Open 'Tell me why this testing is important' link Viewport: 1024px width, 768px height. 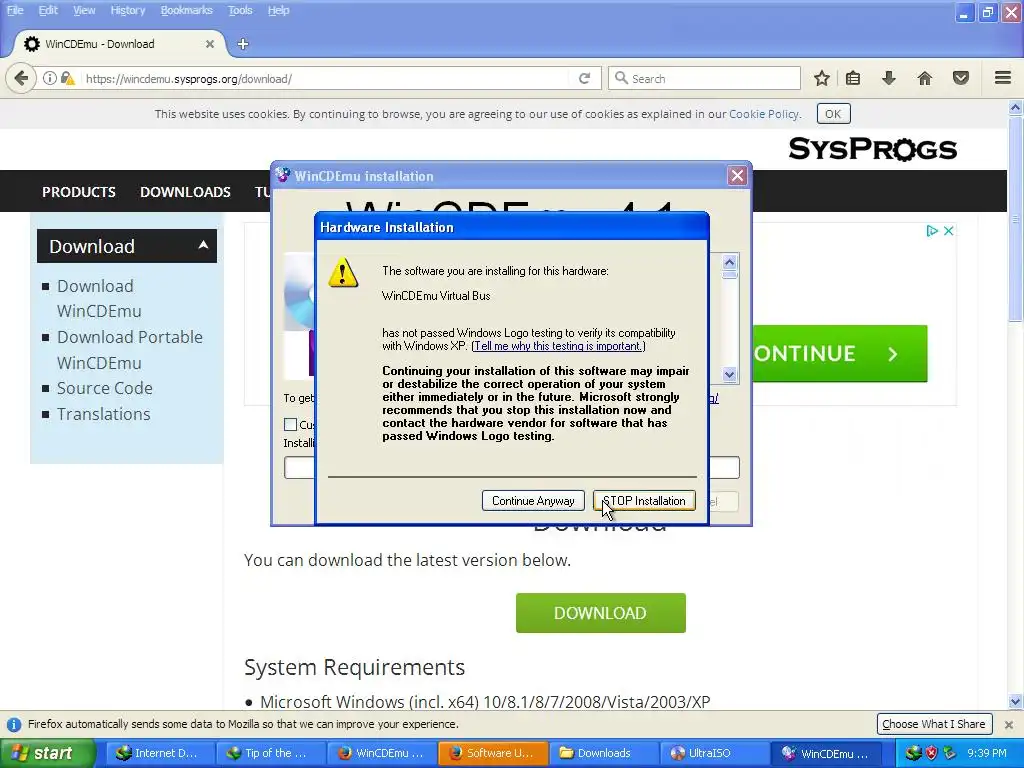click(x=558, y=346)
